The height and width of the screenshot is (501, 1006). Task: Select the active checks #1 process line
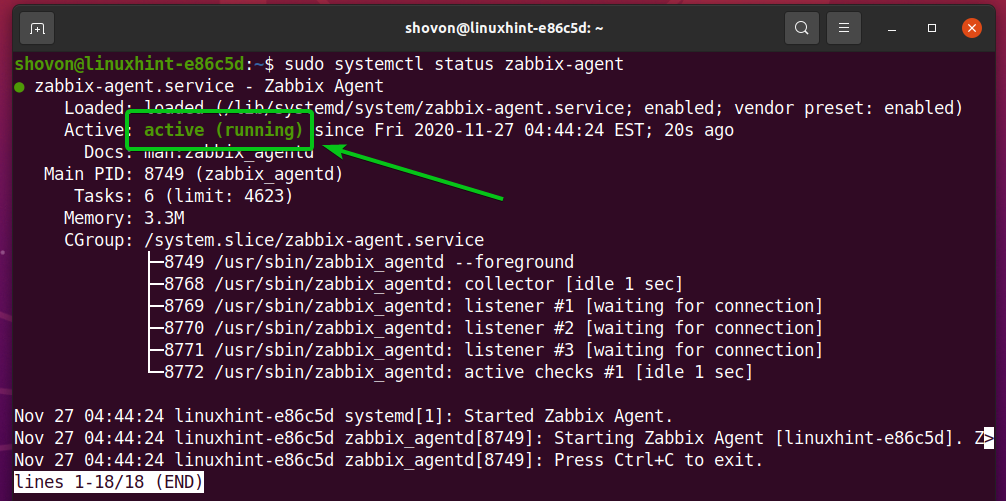point(451,372)
